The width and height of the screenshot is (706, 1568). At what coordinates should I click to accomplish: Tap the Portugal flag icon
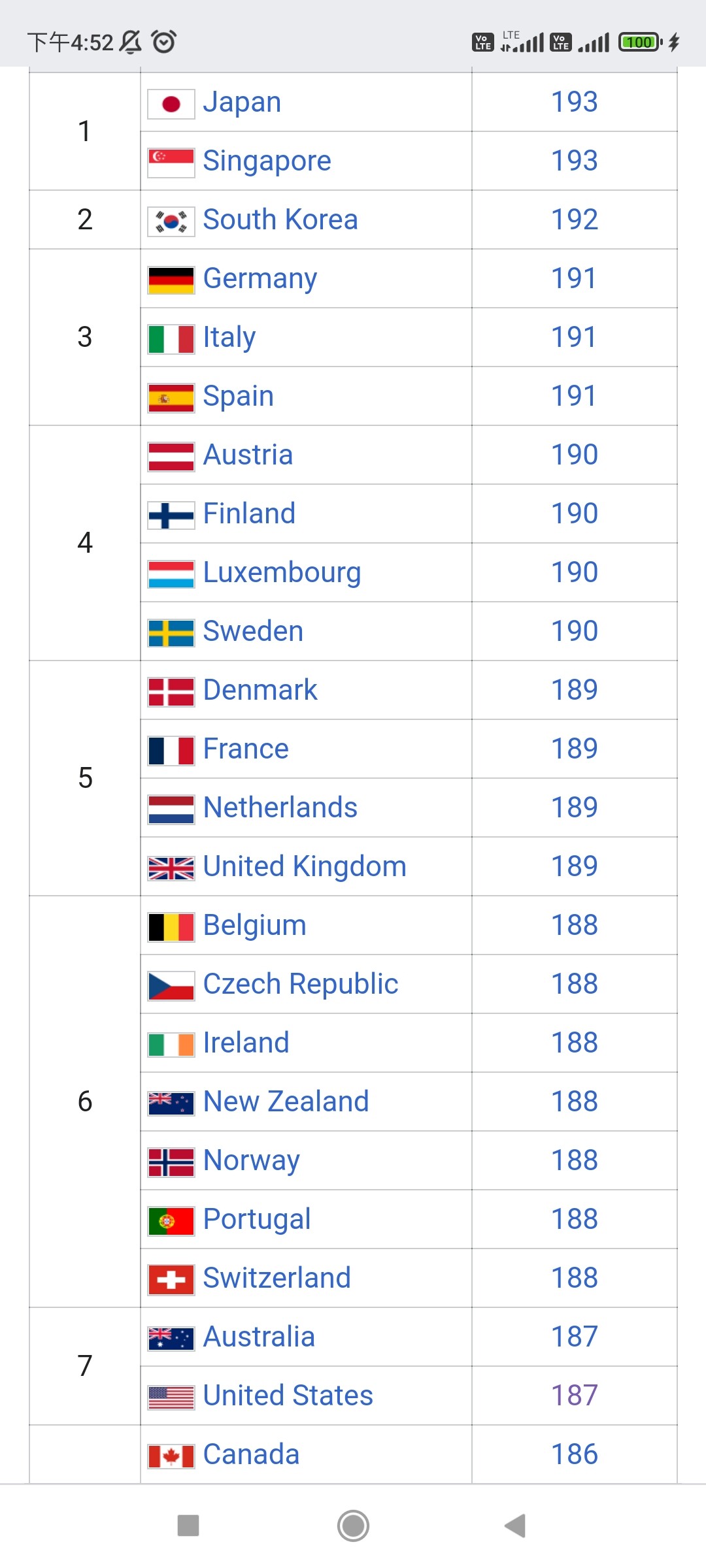(x=171, y=1221)
